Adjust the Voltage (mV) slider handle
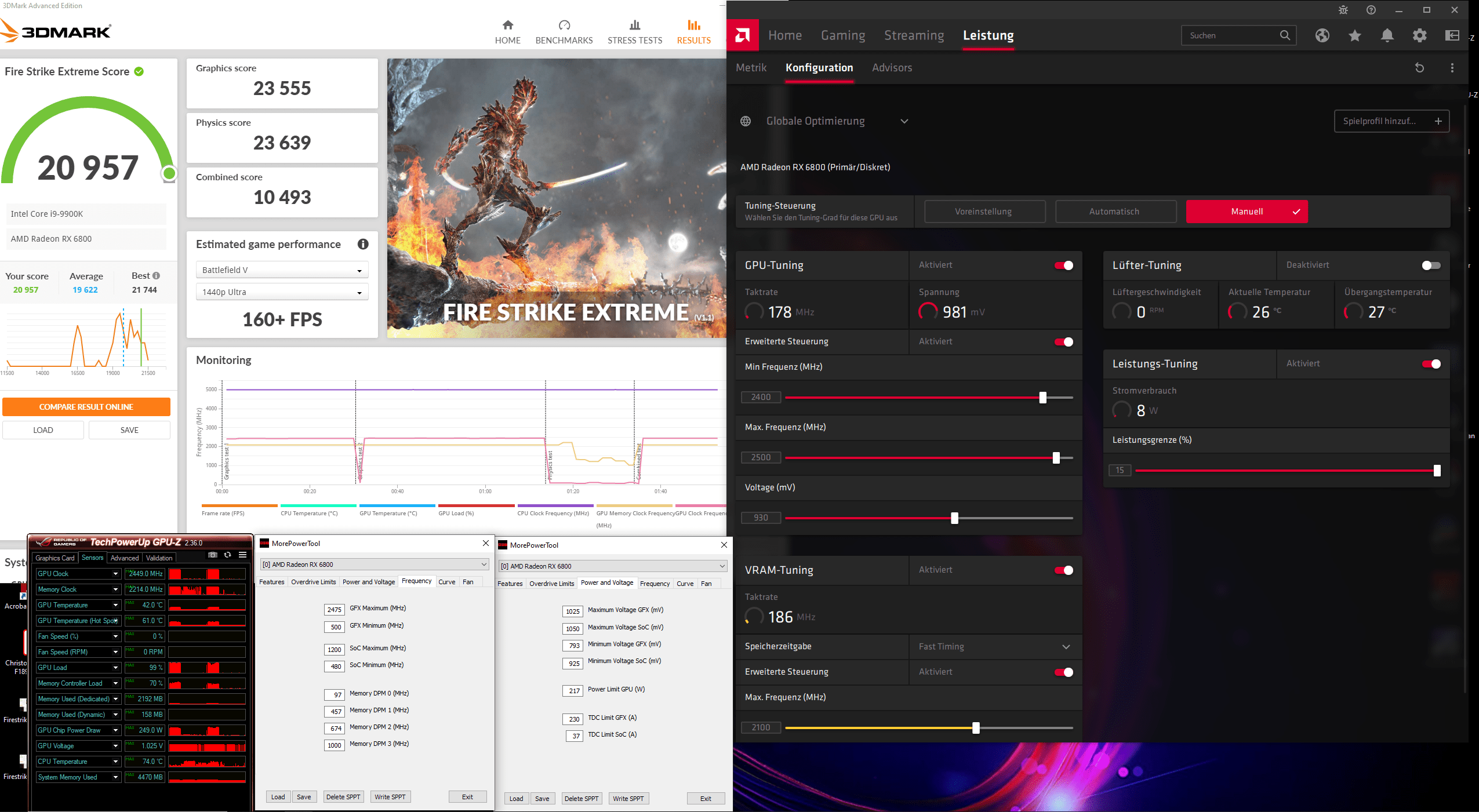 click(x=955, y=518)
